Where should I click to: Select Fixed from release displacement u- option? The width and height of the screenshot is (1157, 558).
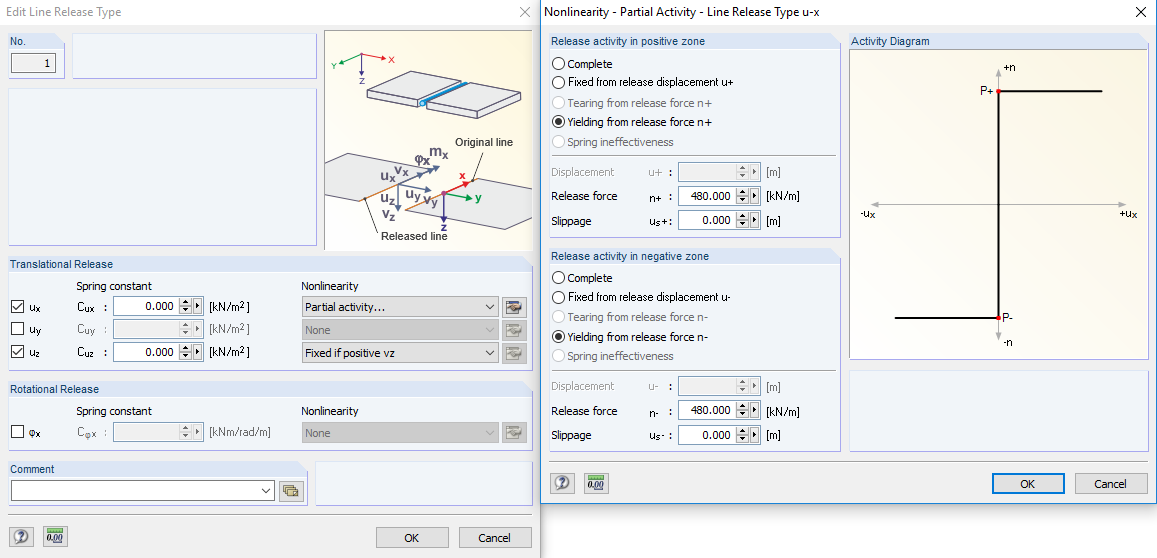559,297
